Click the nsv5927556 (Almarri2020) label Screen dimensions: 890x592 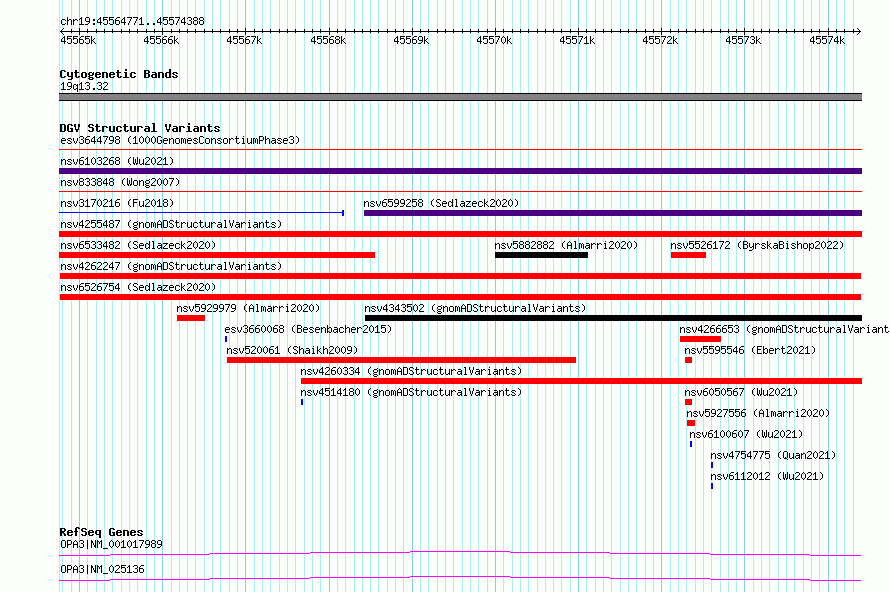pos(758,413)
